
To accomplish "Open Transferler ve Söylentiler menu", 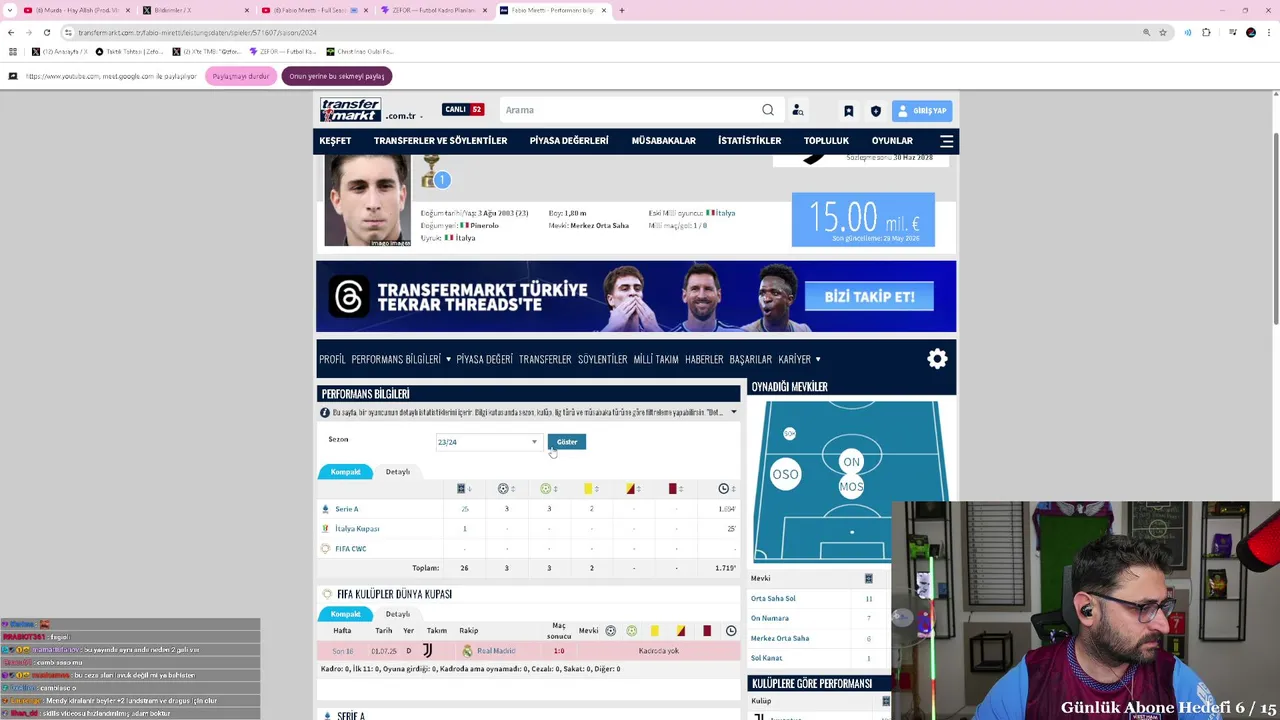I will click(441, 141).
